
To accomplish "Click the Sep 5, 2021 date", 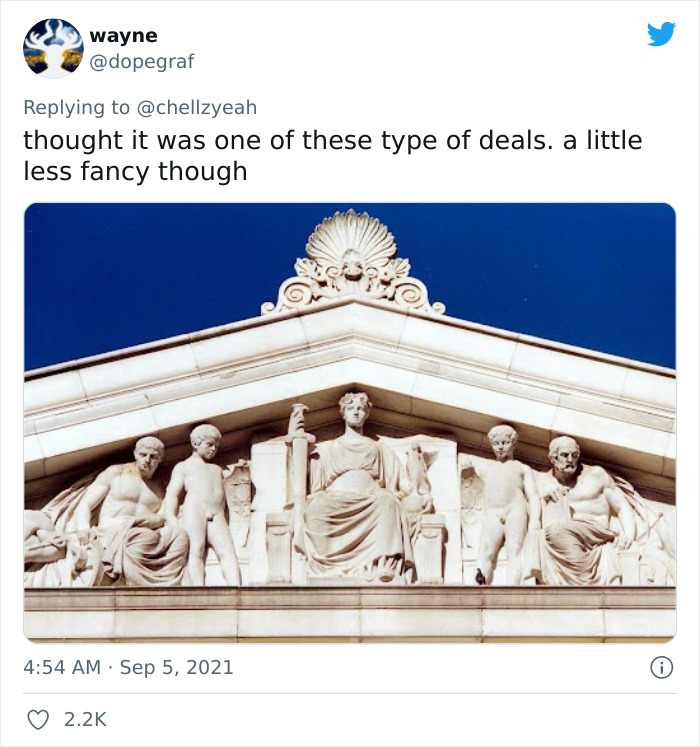I will (176, 667).
